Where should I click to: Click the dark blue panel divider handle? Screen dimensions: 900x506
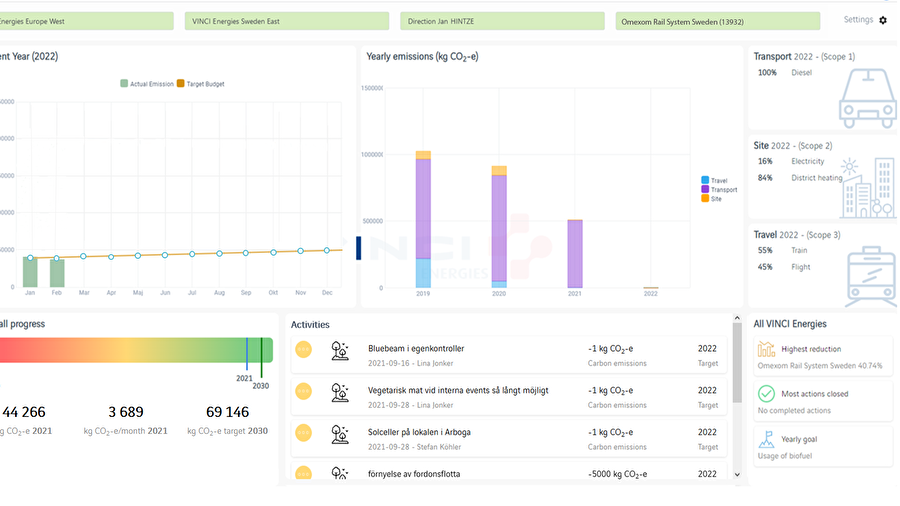coord(359,248)
